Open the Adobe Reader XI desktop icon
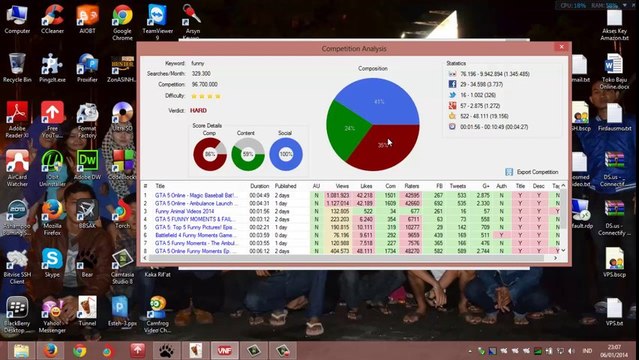639x360 pixels. (17, 120)
